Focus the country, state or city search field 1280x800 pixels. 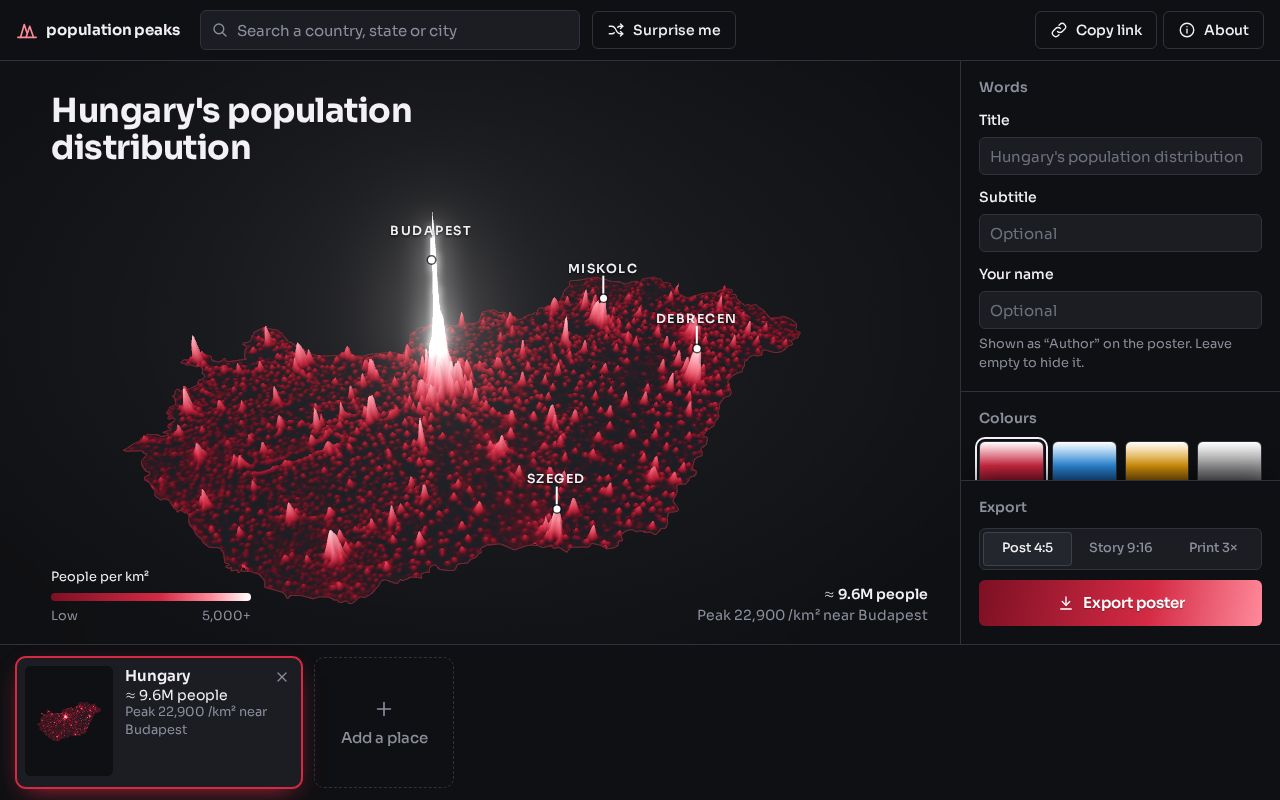[390, 30]
